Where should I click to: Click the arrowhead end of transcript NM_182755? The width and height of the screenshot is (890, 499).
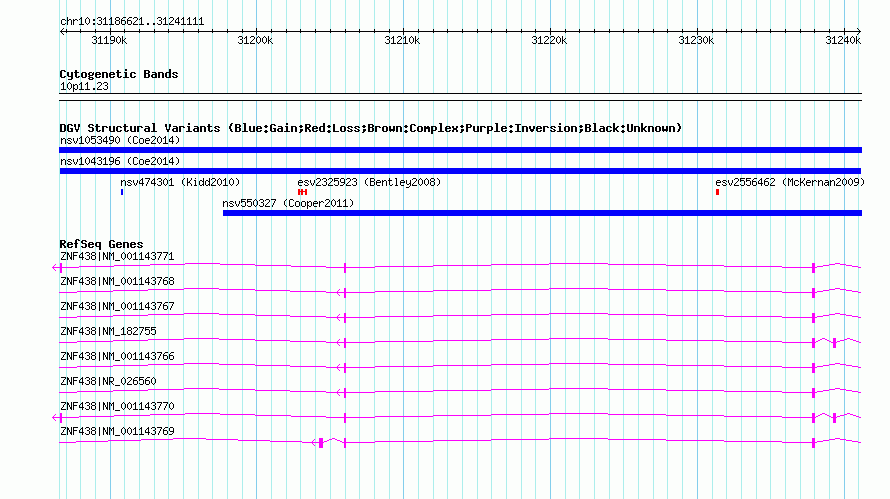coord(341,342)
